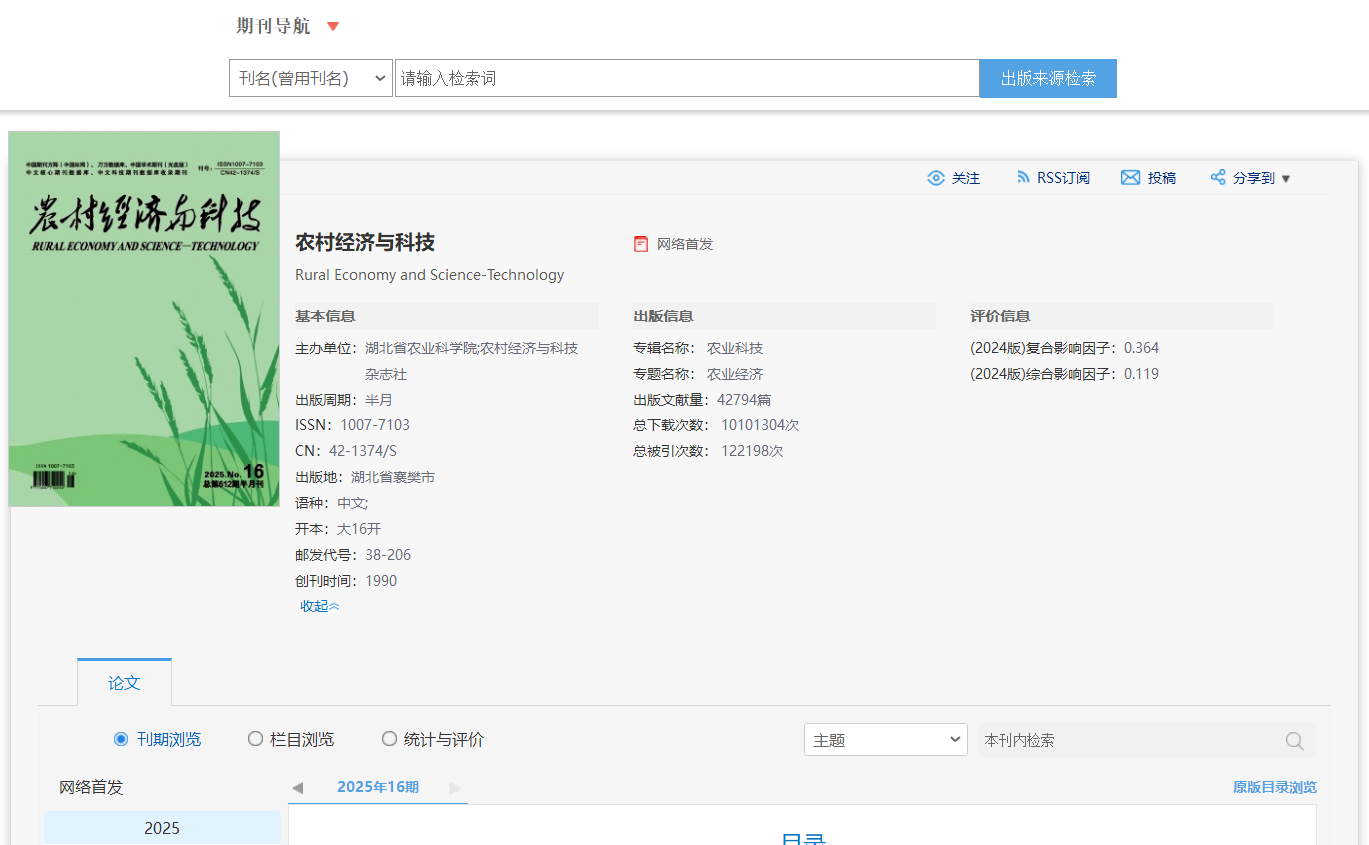Screen dimensions: 1369x845
Task: Click the 请输入检索词 search input field
Action: click(686, 78)
